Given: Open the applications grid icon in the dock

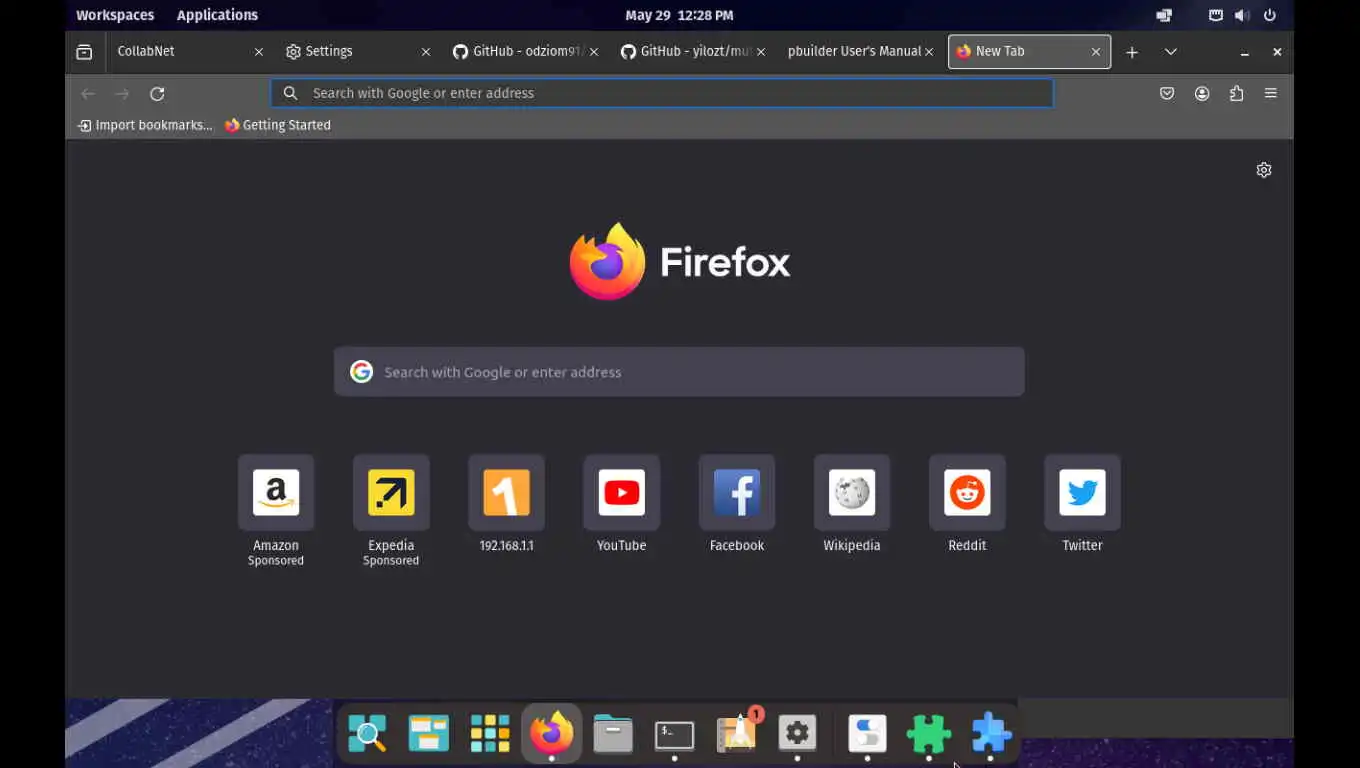Looking at the screenshot, I should 490,734.
